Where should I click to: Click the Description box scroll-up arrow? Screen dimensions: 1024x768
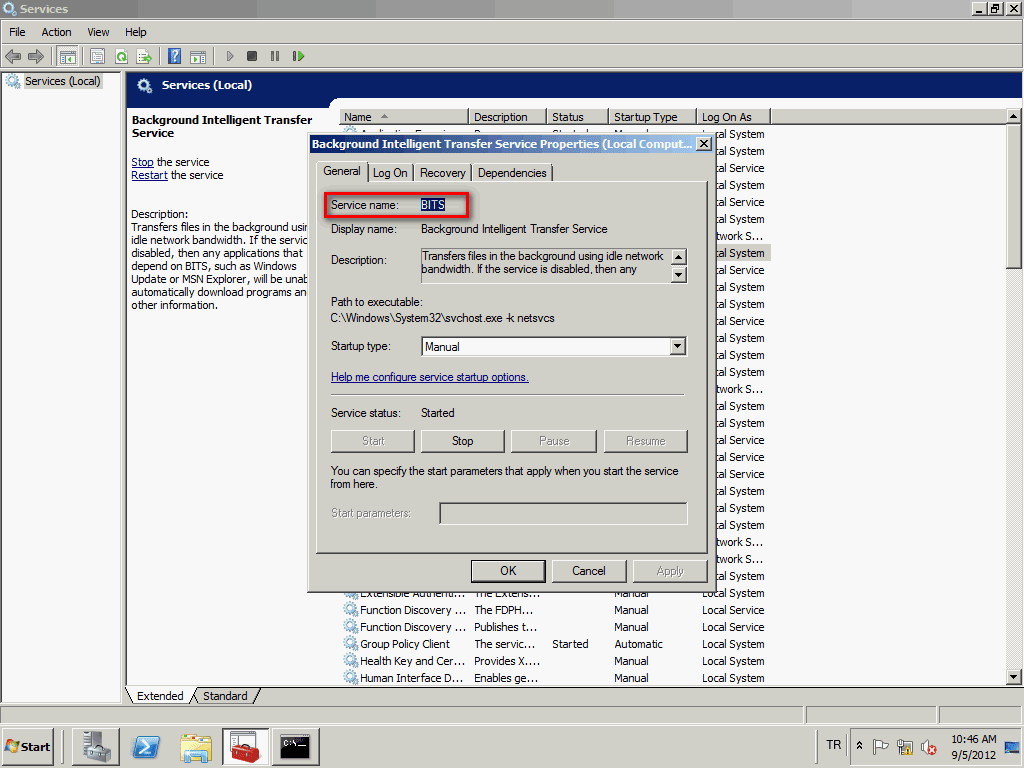[x=679, y=257]
